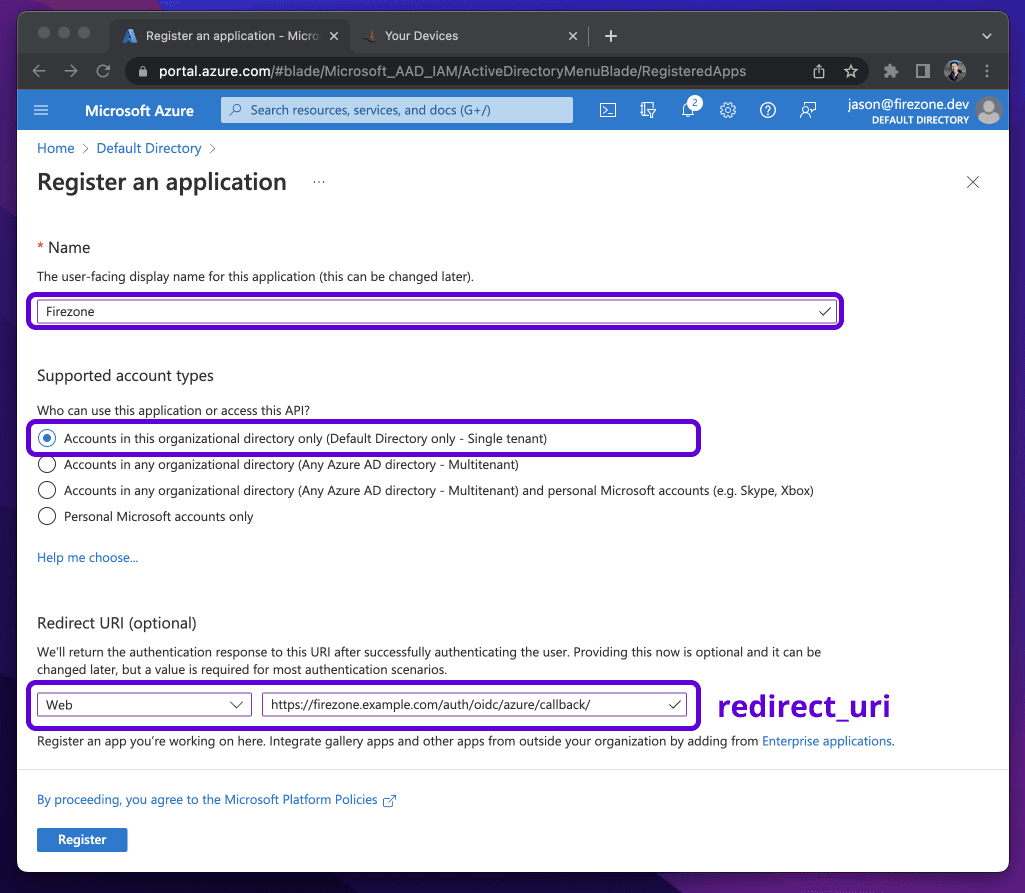1025x893 pixels.
Task: Open the Directories and subscriptions filter
Action: [647, 110]
